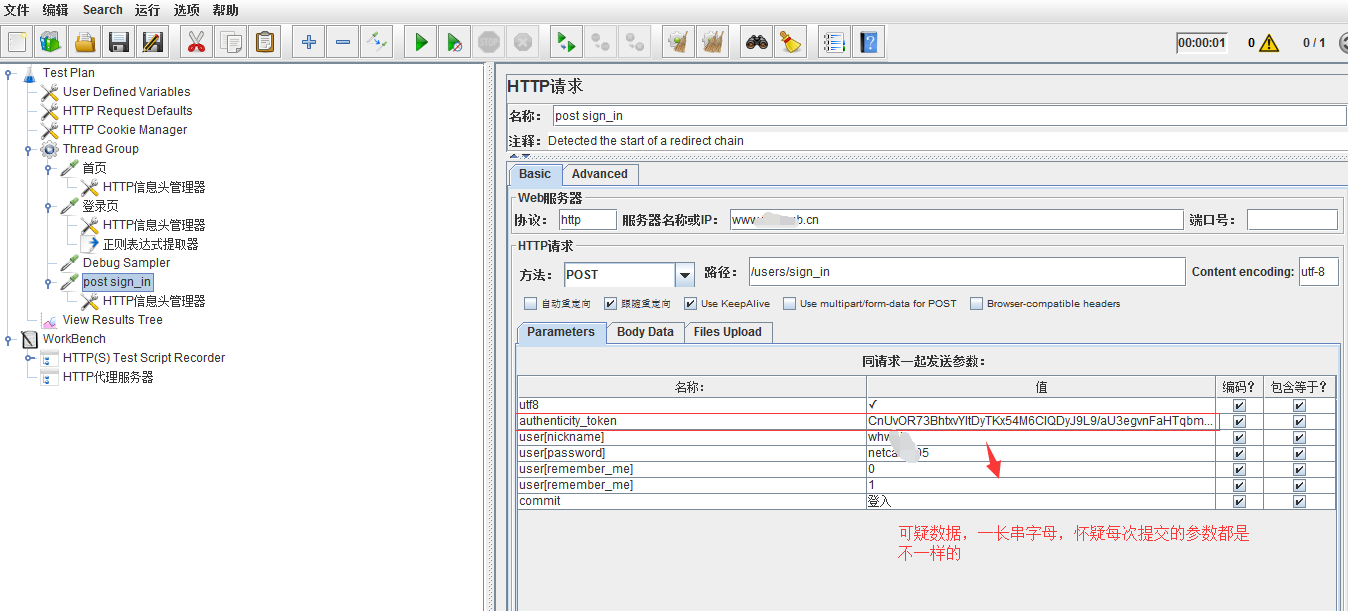Click the Clear results broom-gear icon
This screenshot has width=1348, height=611.
[679, 42]
